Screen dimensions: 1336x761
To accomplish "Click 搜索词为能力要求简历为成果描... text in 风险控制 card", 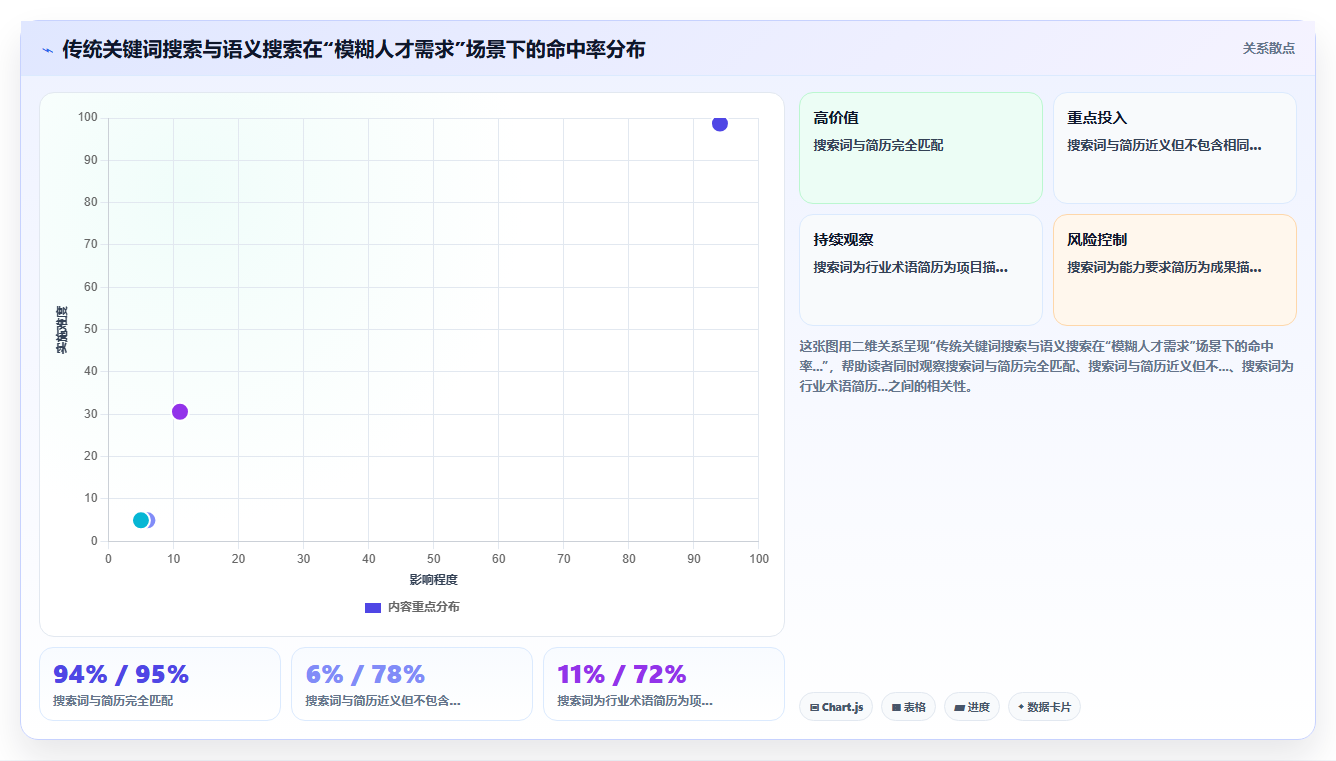I will 1164,268.
